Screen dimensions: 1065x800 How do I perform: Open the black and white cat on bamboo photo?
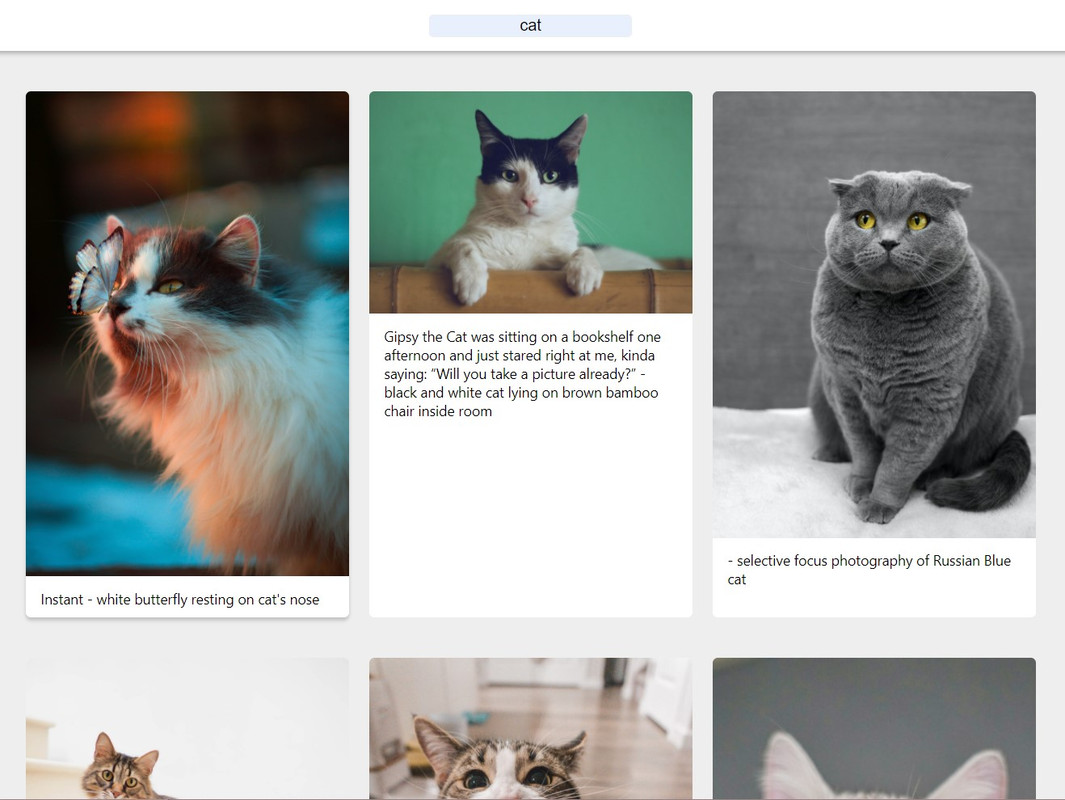click(530, 202)
